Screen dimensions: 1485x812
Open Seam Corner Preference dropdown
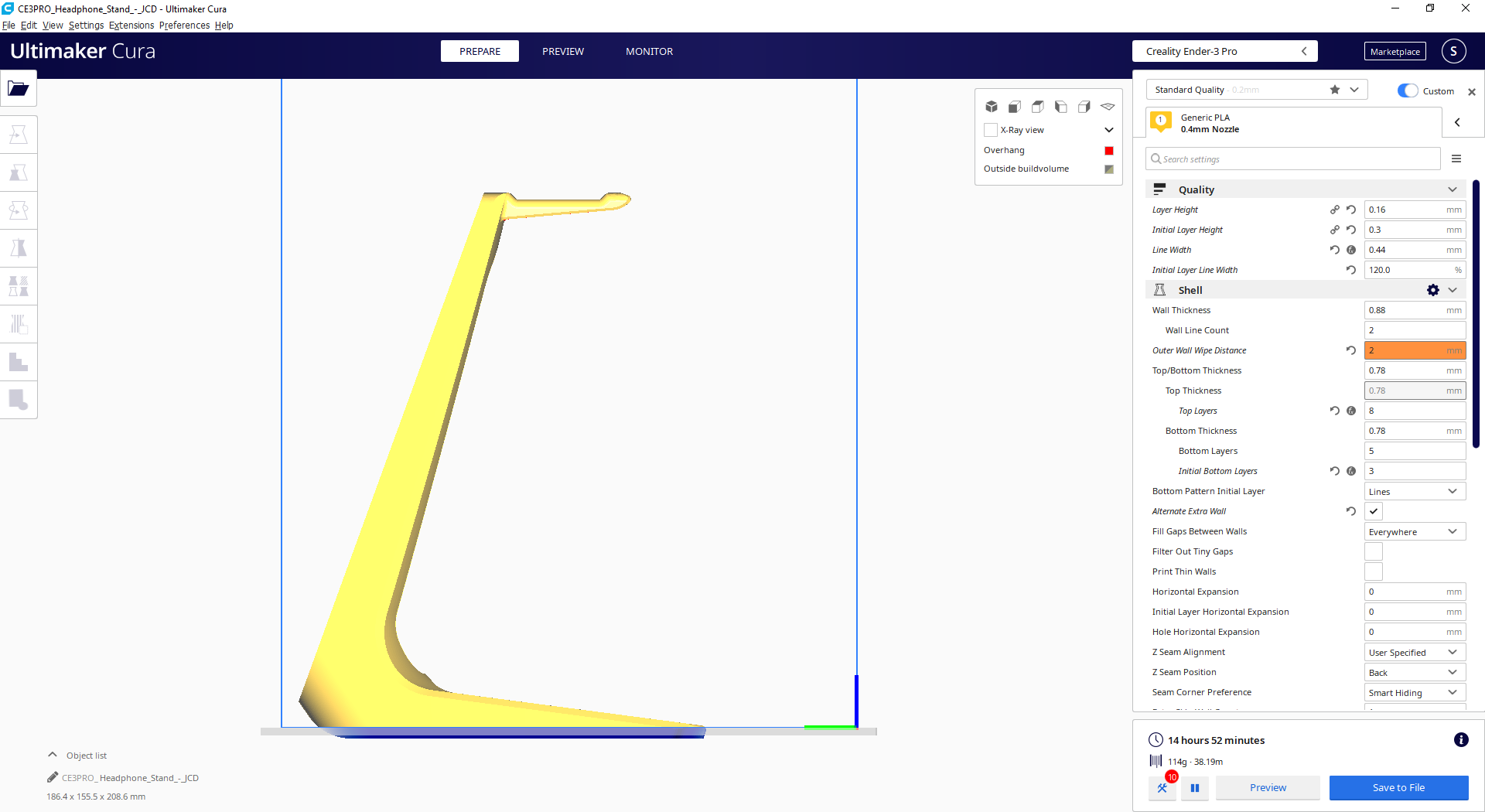click(x=1415, y=692)
